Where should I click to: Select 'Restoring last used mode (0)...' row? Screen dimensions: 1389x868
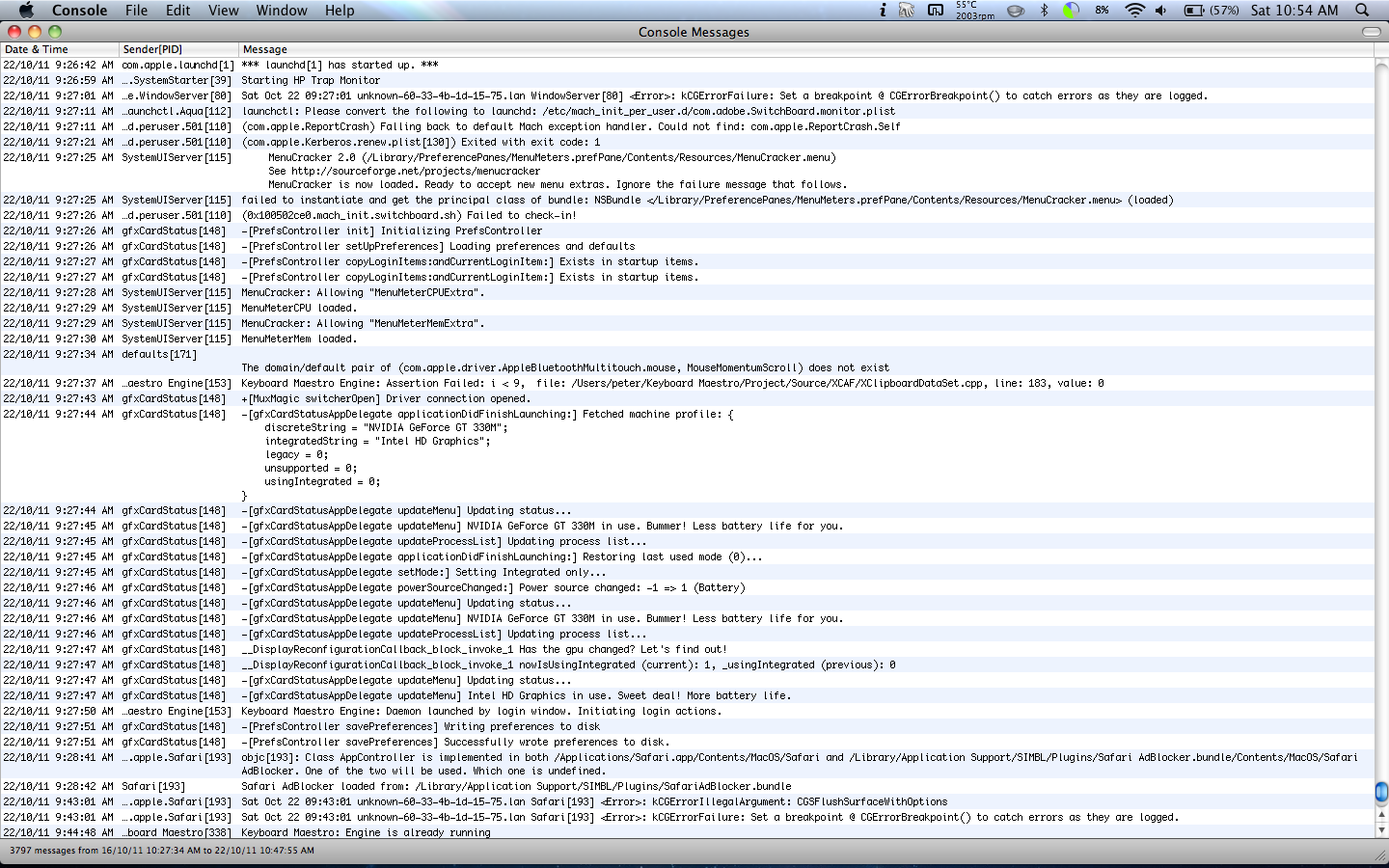(x=687, y=556)
